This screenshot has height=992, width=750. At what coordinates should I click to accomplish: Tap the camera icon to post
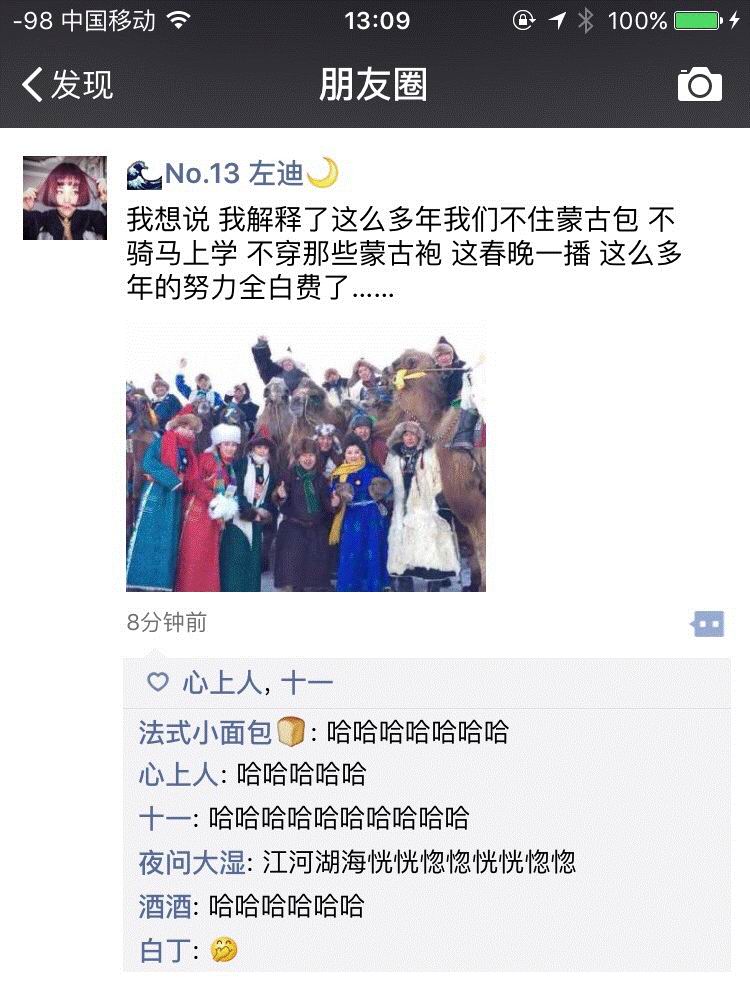click(699, 84)
